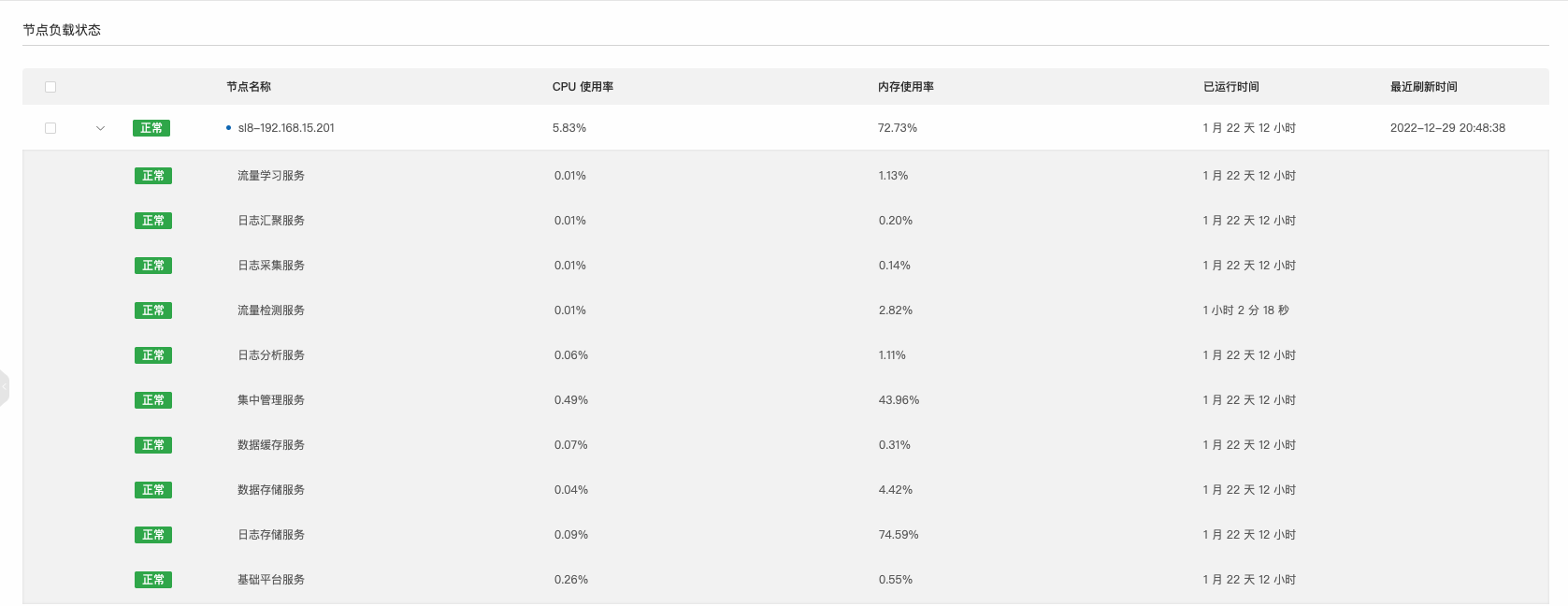Click 正常 status badge for 流量检测服务
This screenshot has width=1568, height=606.
click(153, 310)
